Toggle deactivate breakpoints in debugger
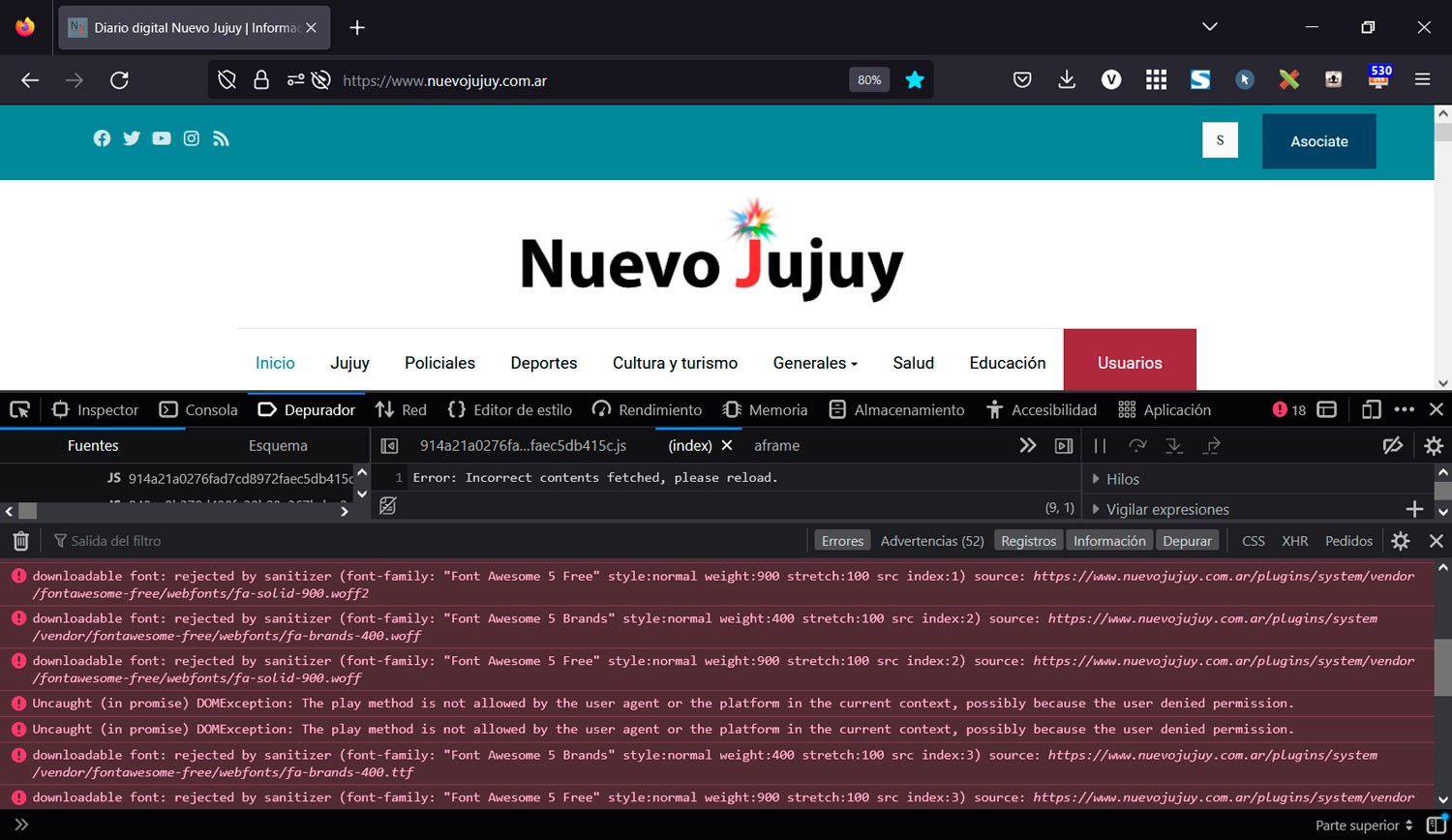This screenshot has height=840, width=1452. [x=1393, y=445]
